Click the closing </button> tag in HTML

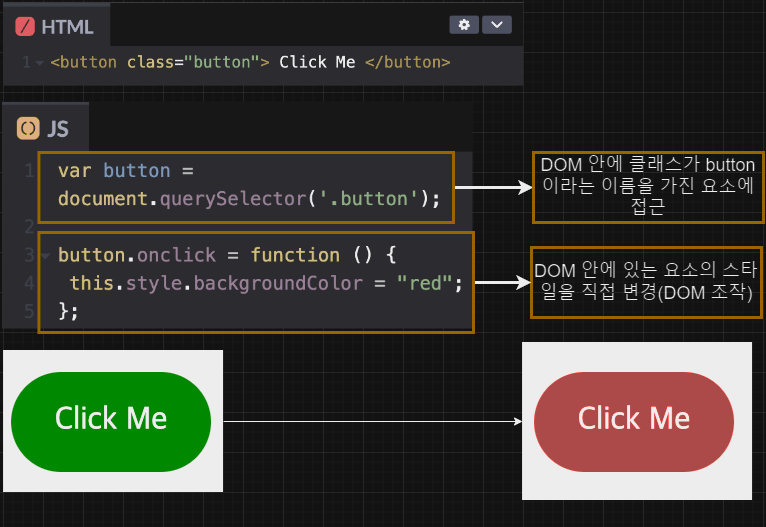tap(407, 63)
